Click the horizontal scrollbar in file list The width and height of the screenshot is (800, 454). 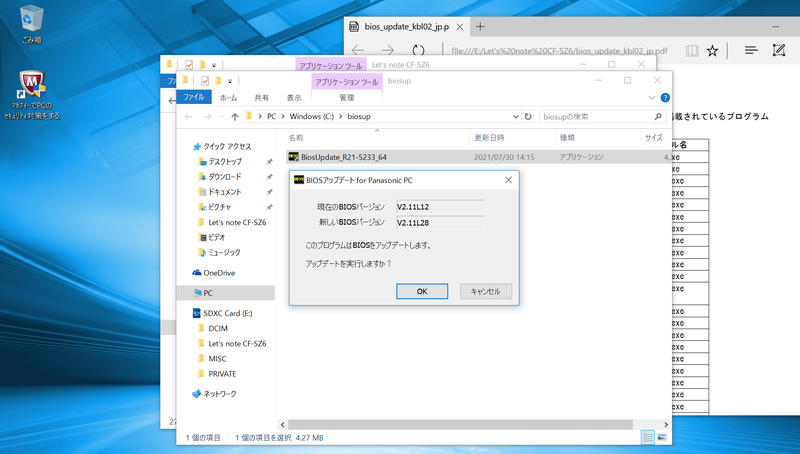point(460,424)
